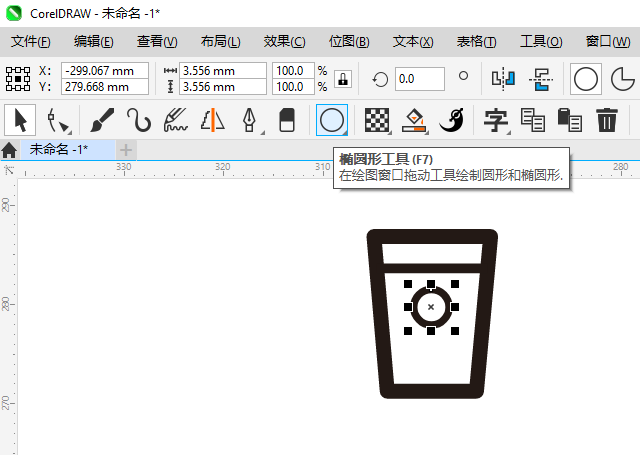Click the horizontal scale 100.0 percent field
The image size is (640, 455).
293,71
